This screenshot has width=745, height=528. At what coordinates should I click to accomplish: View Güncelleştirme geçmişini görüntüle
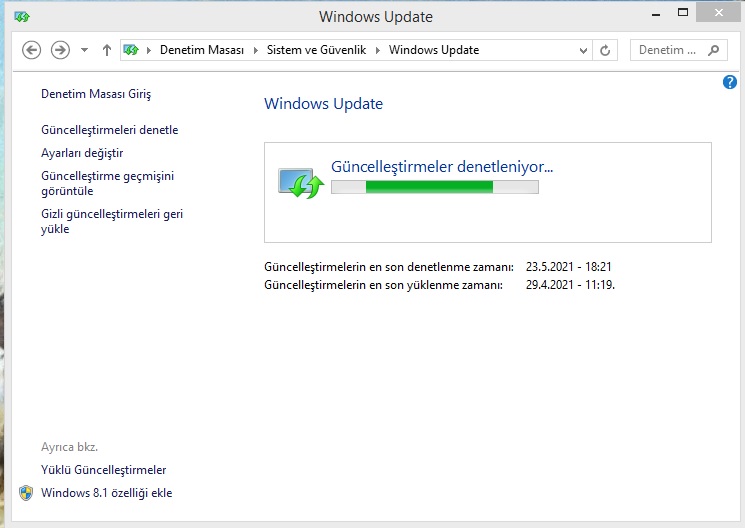point(107,183)
